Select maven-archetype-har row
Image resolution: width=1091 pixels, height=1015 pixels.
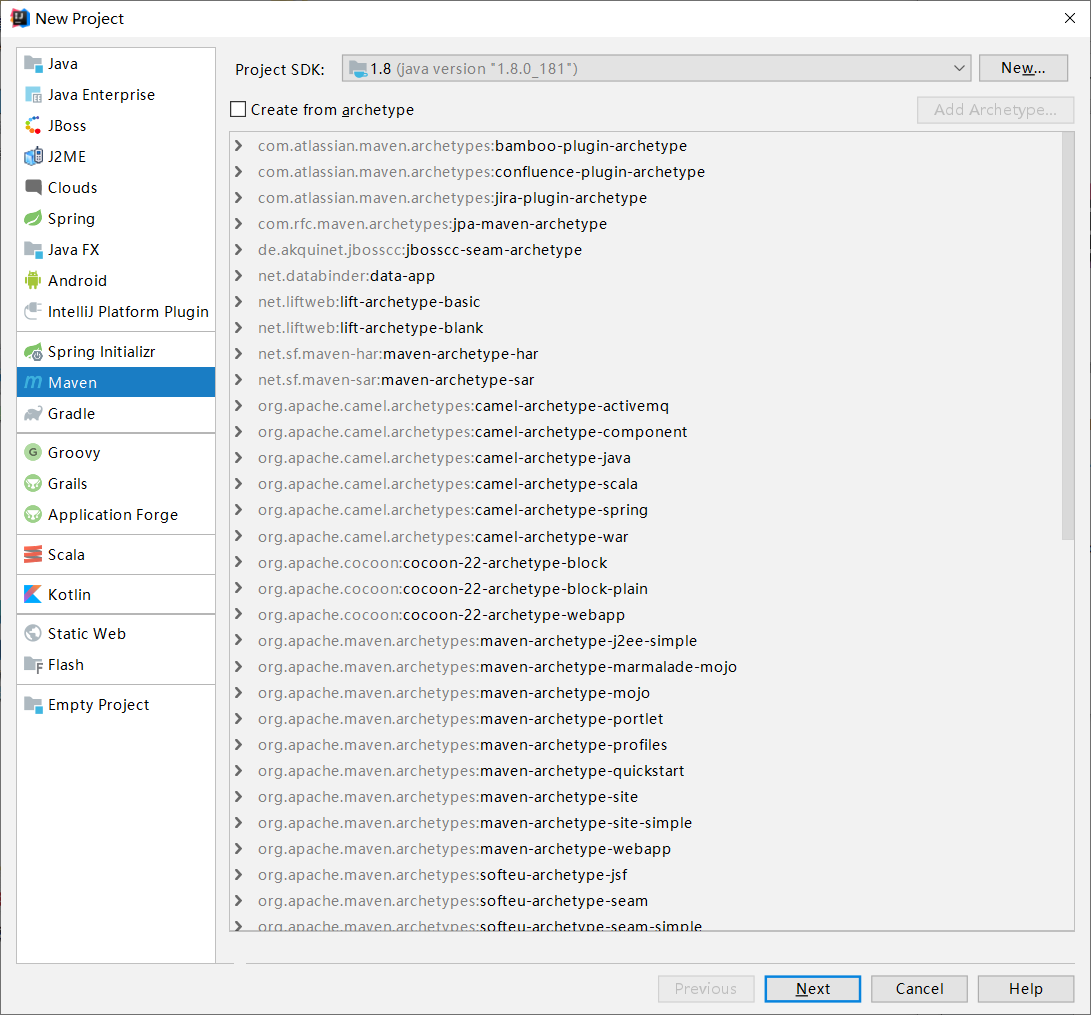pyautogui.click(x=646, y=354)
